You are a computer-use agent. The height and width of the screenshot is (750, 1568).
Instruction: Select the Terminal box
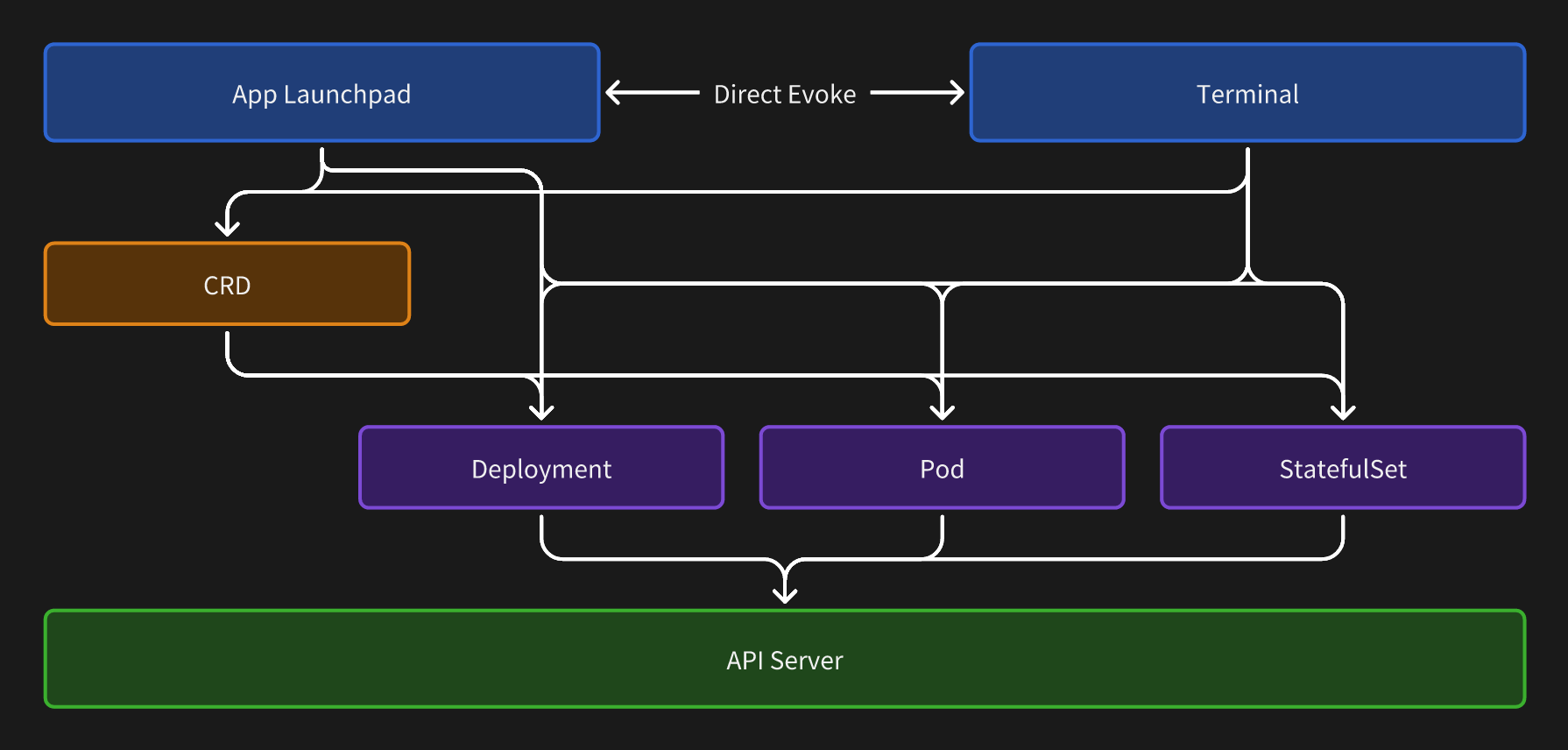1247,93
